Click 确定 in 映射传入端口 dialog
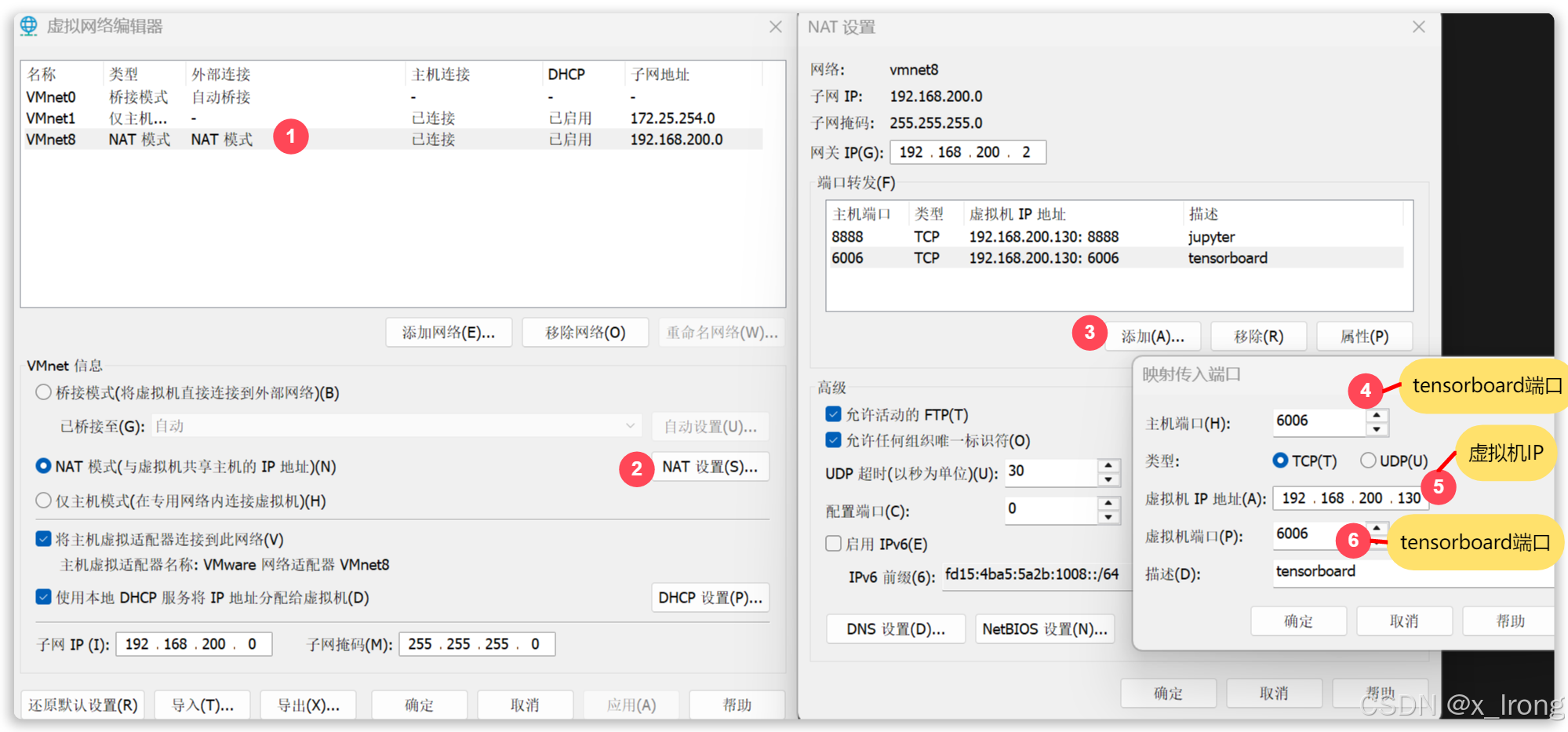The height and width of the screenshot is (732, 1568). pyautogui.click(x=1298, y=621)
